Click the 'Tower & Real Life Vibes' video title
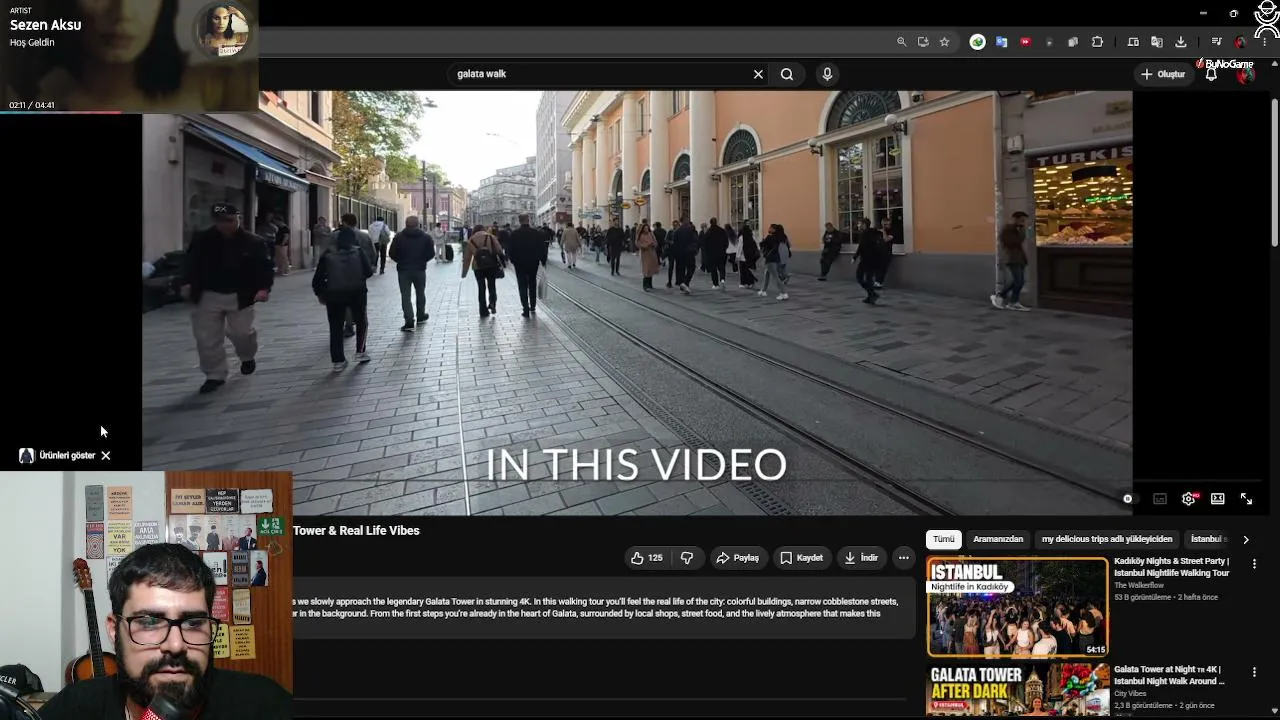This screenshot has height=720, width=1280. (356, 531)
